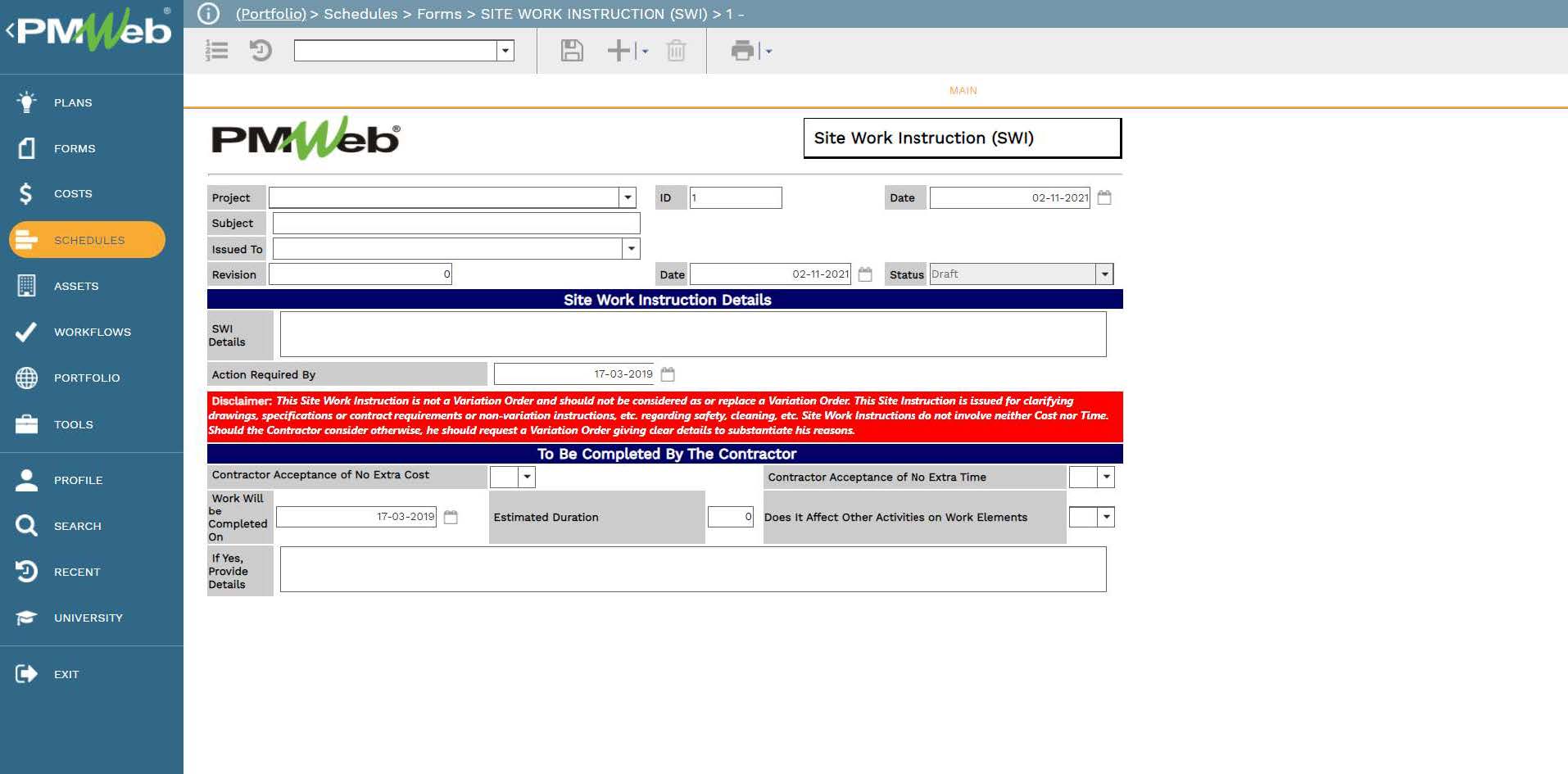The height and width of the screenshot is (774, 1568).
Task: Open the Workflows section
Action: coord(92,332)
